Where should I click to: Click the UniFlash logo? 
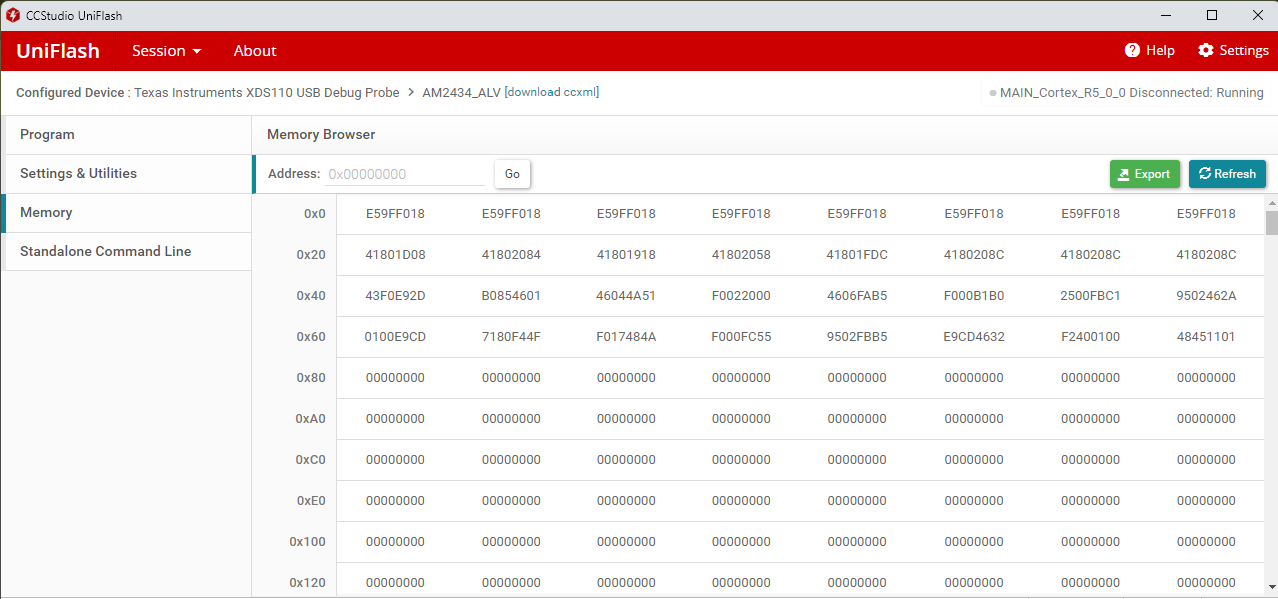58,51
